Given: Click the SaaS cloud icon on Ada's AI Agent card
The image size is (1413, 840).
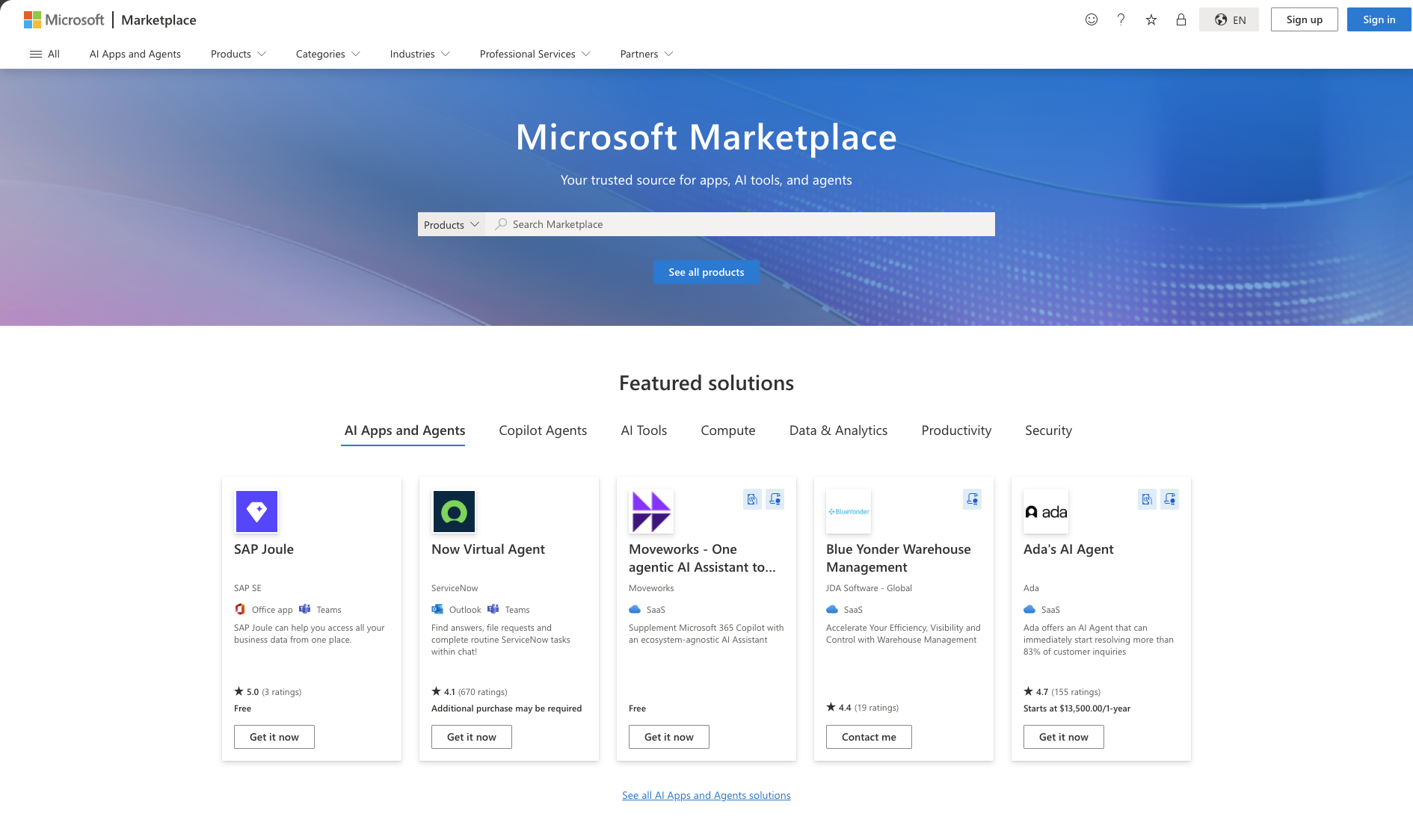Looking at the screenshot, I should coord(1029,609).
